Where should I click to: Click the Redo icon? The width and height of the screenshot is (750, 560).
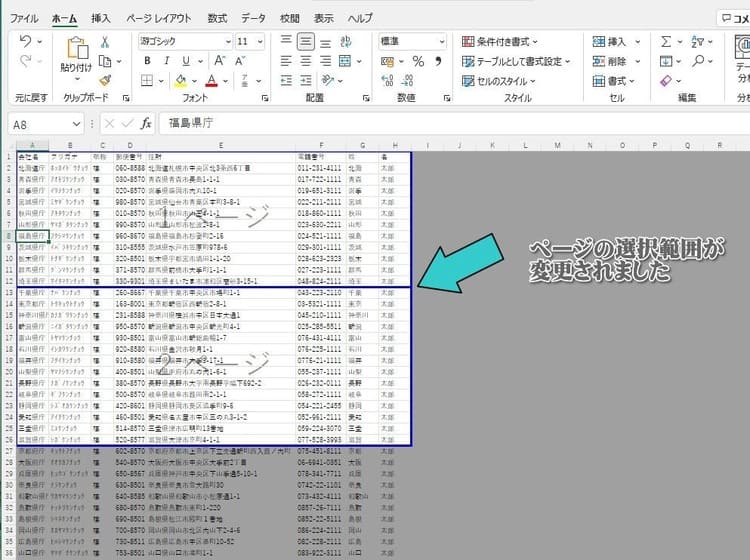tap(26, 61)
